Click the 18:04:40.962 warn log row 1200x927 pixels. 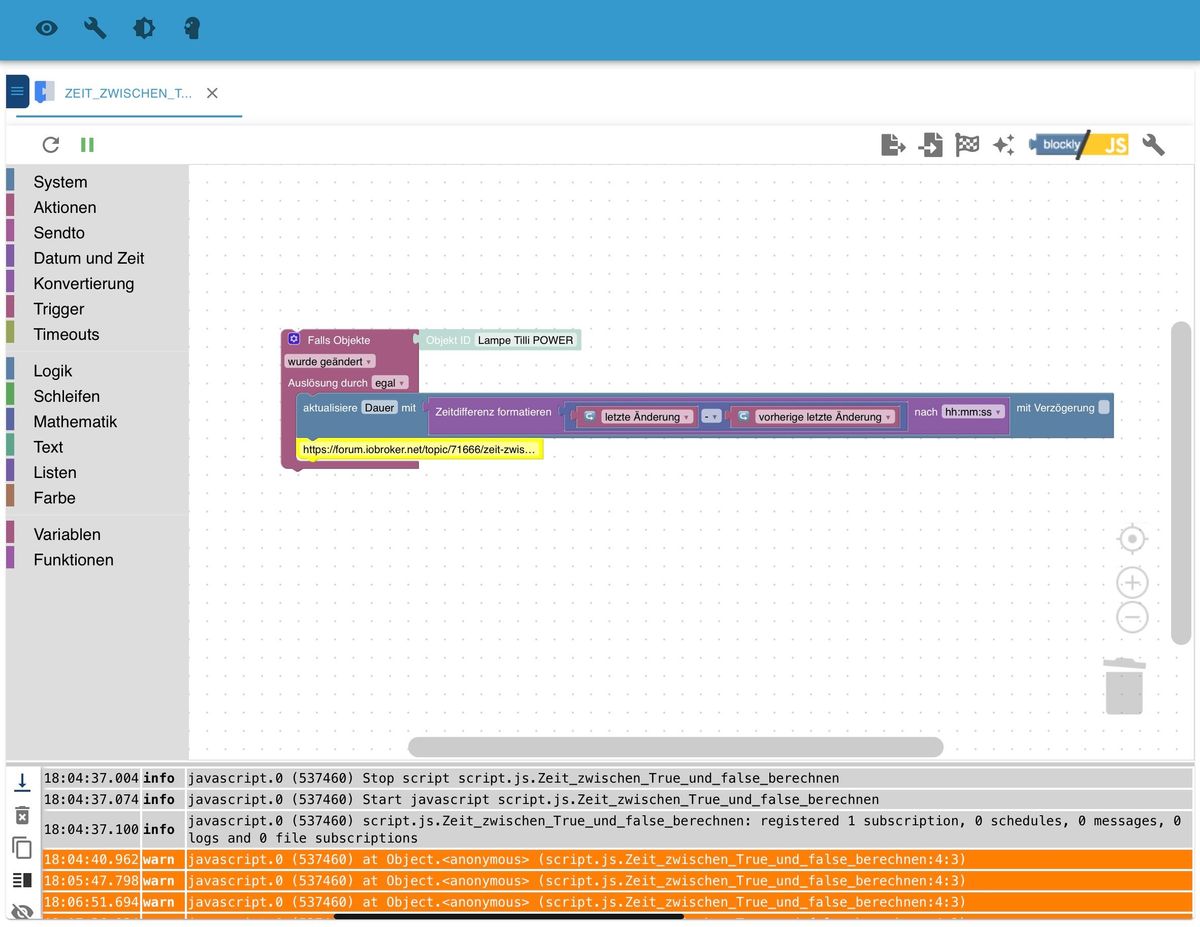[617, 859]
